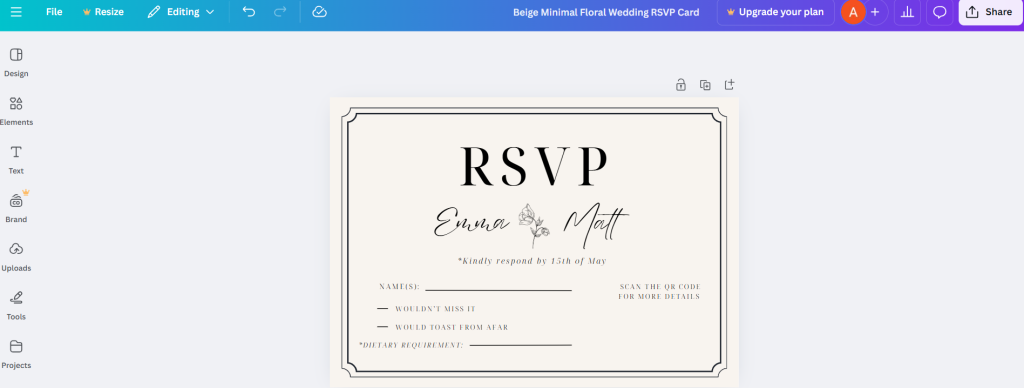Image resolution: width=1024 pixels, height=388 pixels.
Task: Click Upgrade your plan button
Action: [x=775, y=12]
